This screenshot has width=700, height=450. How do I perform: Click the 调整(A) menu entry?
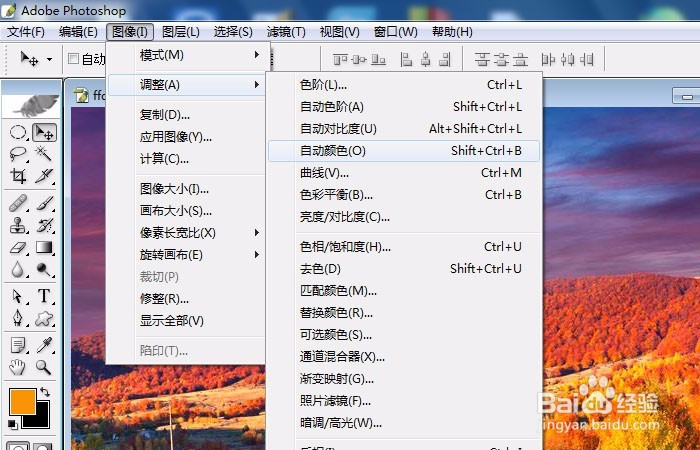(x=188, y=84)
